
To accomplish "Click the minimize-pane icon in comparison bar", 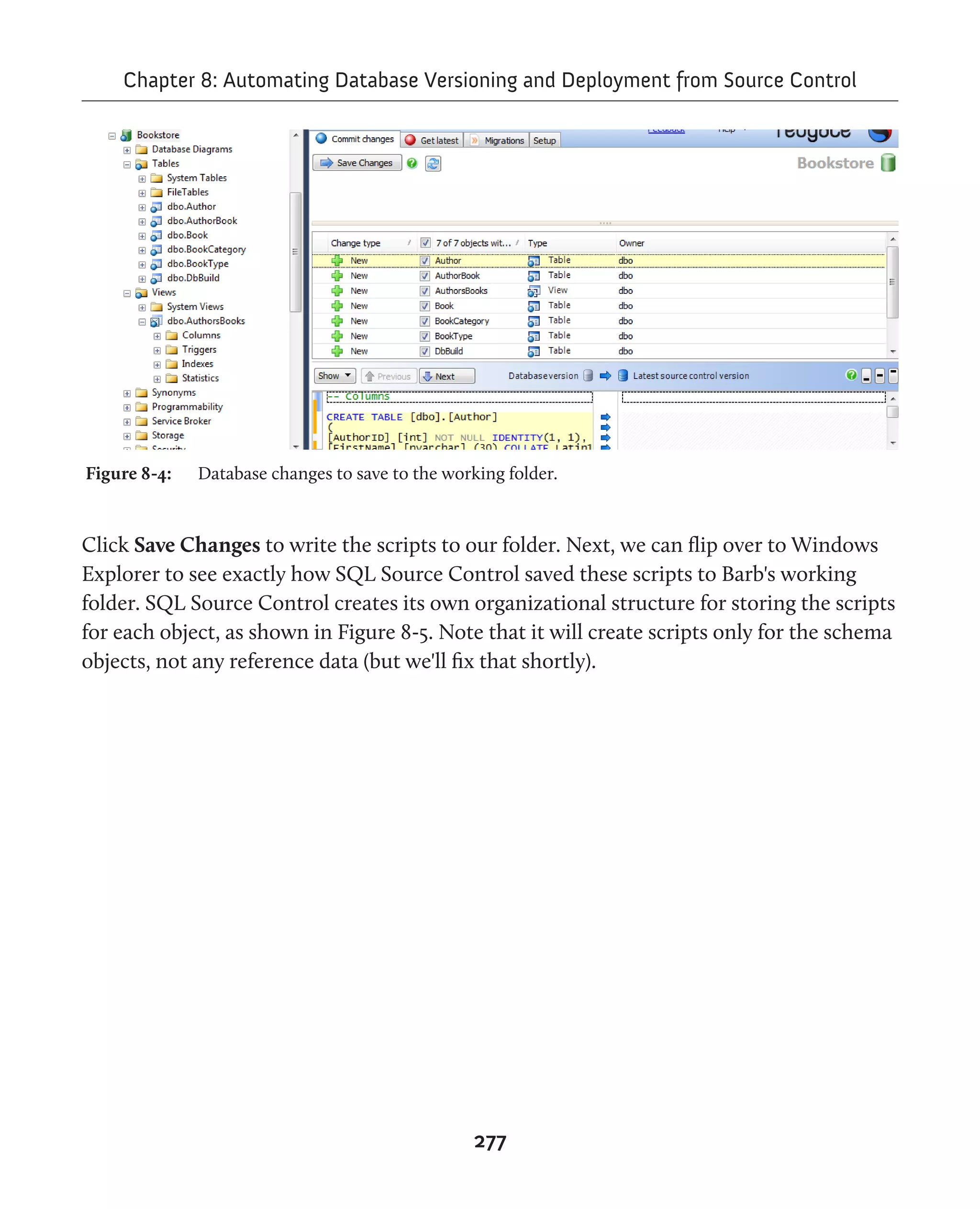I will tap(866, 376).
